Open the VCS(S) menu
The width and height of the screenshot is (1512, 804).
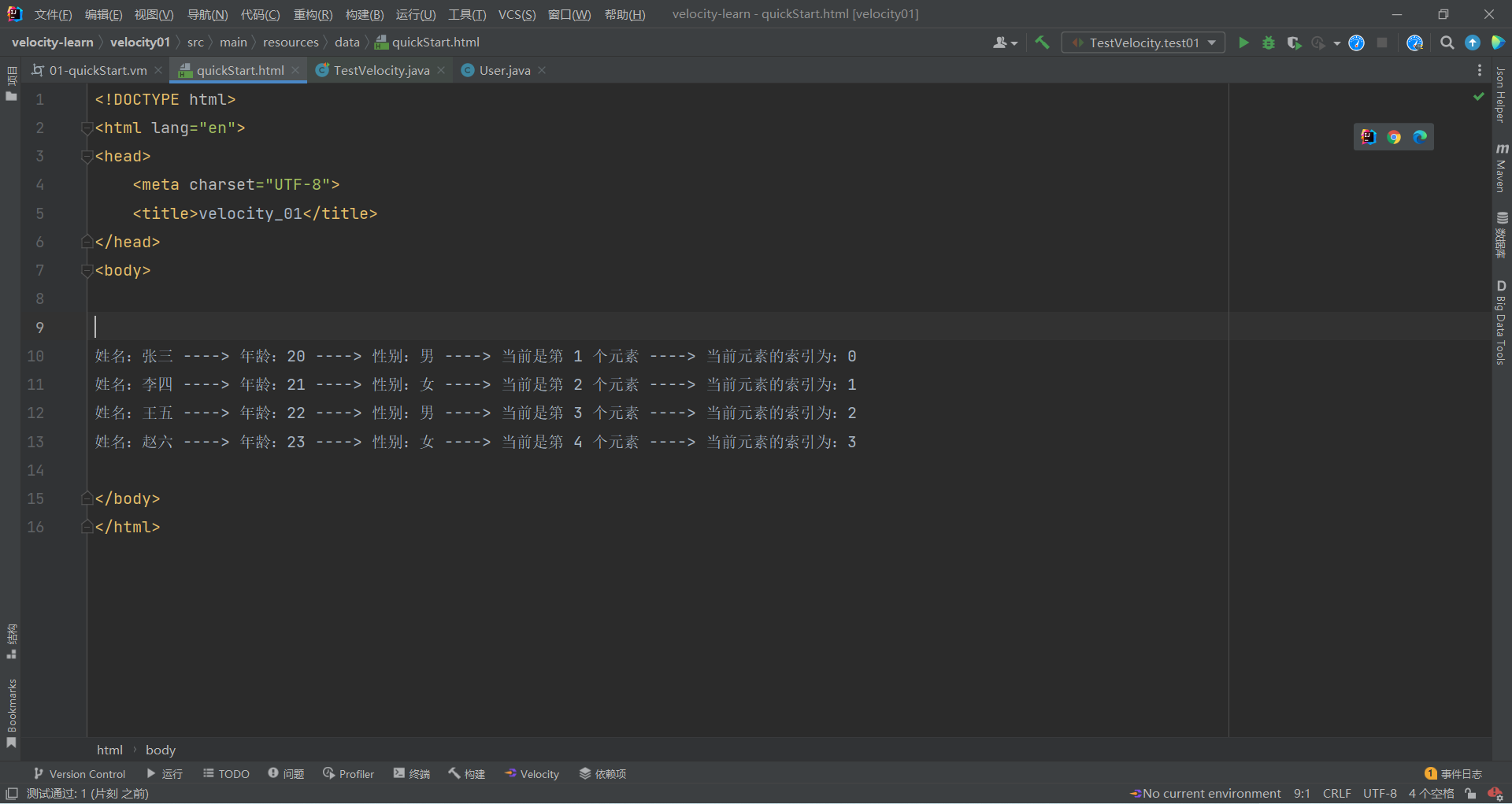pos(517,14)
